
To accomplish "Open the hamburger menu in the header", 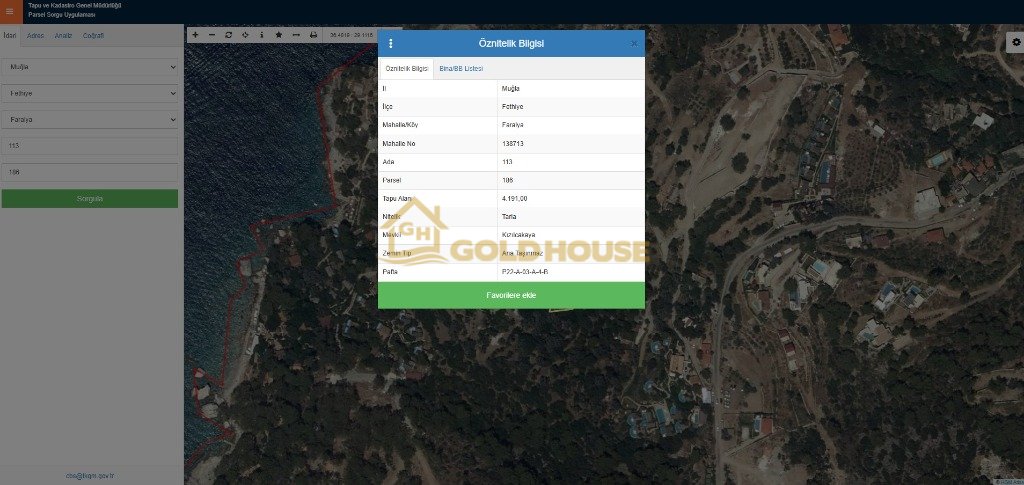I will tap(10, 11).
